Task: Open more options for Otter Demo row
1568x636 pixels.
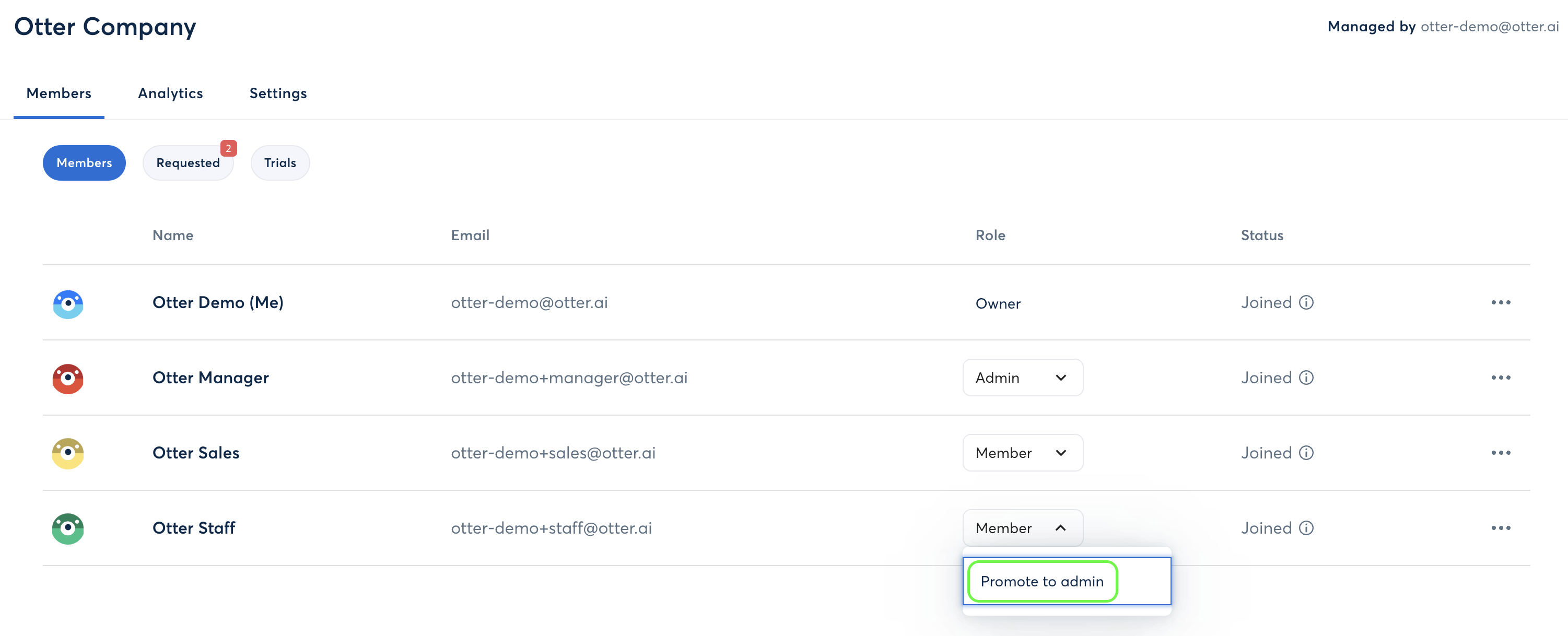Action: [1501, 302]
